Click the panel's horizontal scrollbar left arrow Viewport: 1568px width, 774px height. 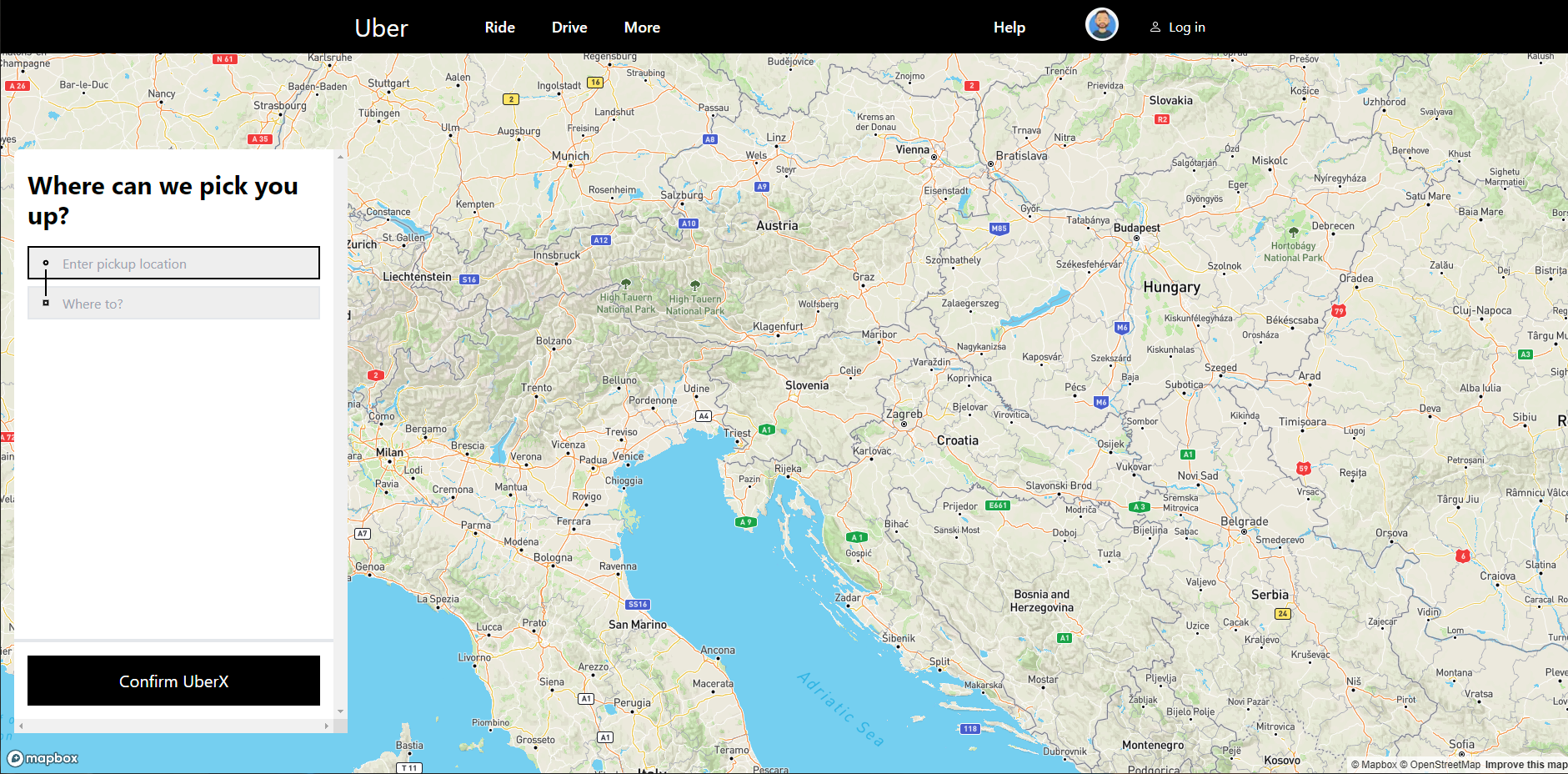tap(21, 726)
